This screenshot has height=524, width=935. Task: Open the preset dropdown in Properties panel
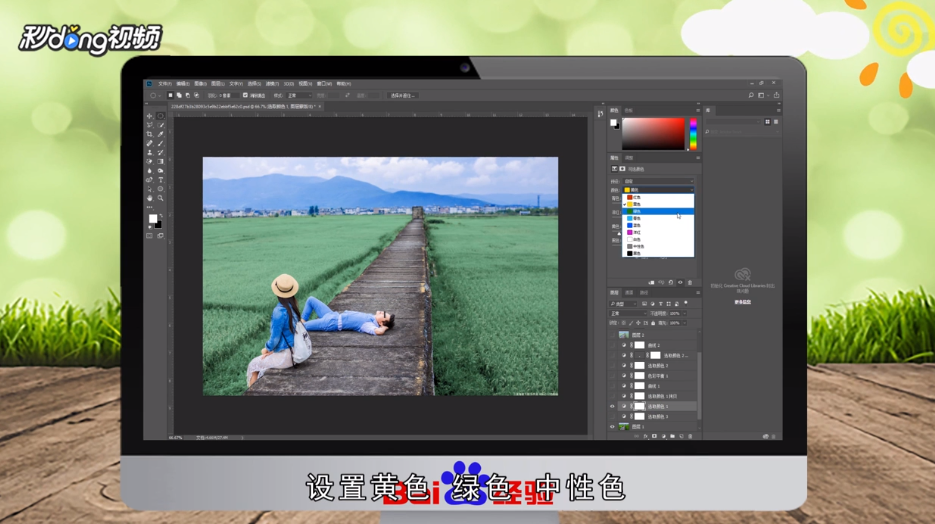click(x=658, y=181)
